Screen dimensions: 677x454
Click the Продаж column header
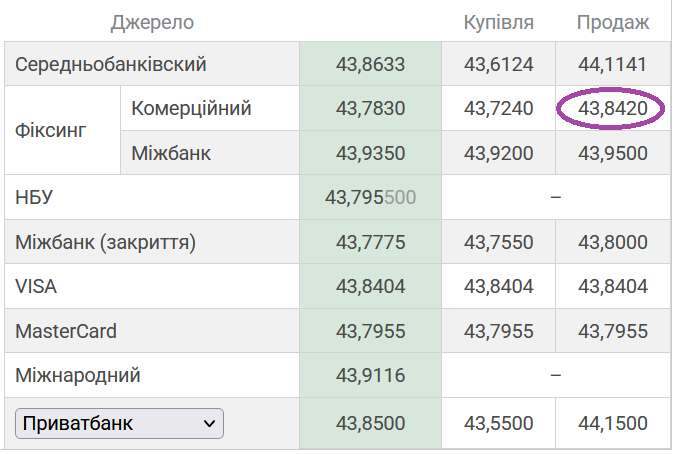[613, 22]
